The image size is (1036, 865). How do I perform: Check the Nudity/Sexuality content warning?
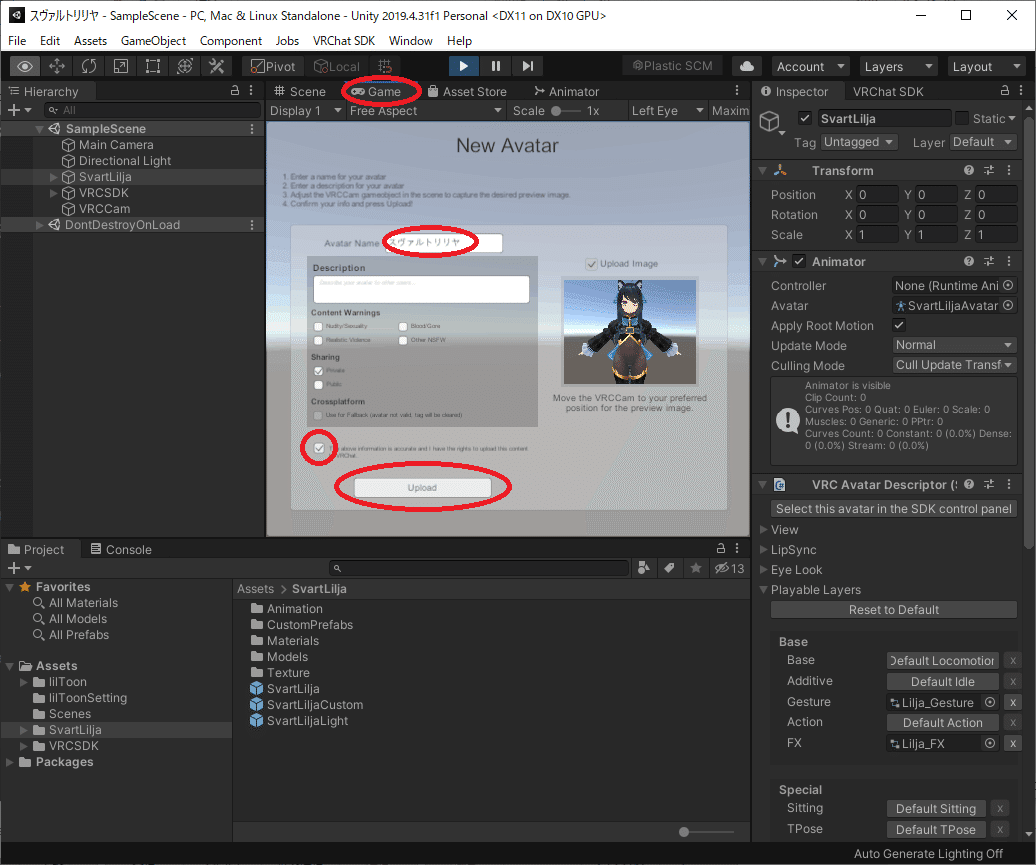click(x=318, y=326)
